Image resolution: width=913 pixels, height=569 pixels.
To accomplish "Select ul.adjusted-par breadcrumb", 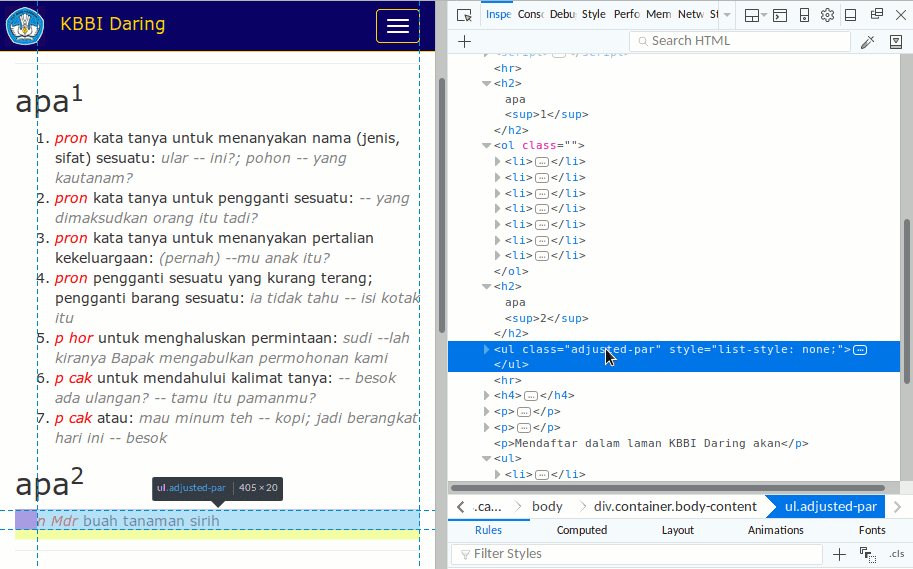I will pyautogui.click(x=830, y=507).
